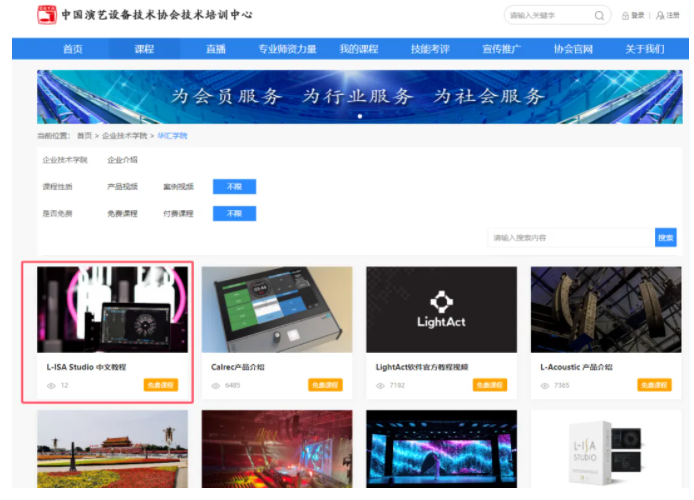This screenshot has width=694, height=500.
Task: Filter by 产品视频 course type
Action: 122,187
